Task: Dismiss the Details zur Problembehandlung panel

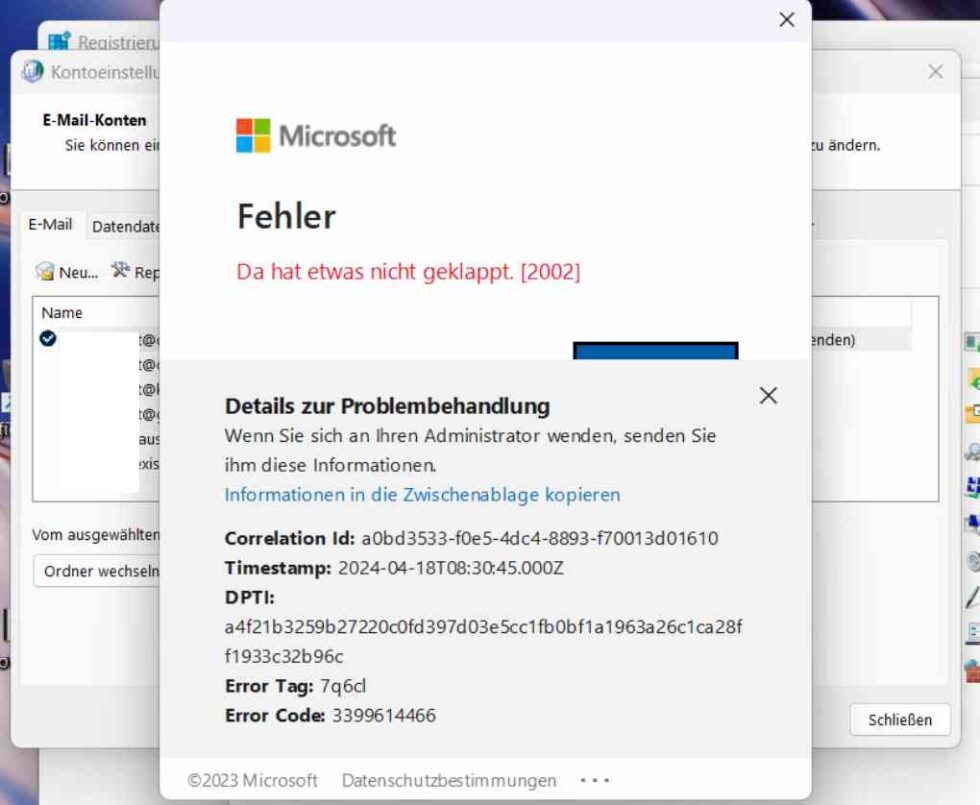Action: pos(768,395)
